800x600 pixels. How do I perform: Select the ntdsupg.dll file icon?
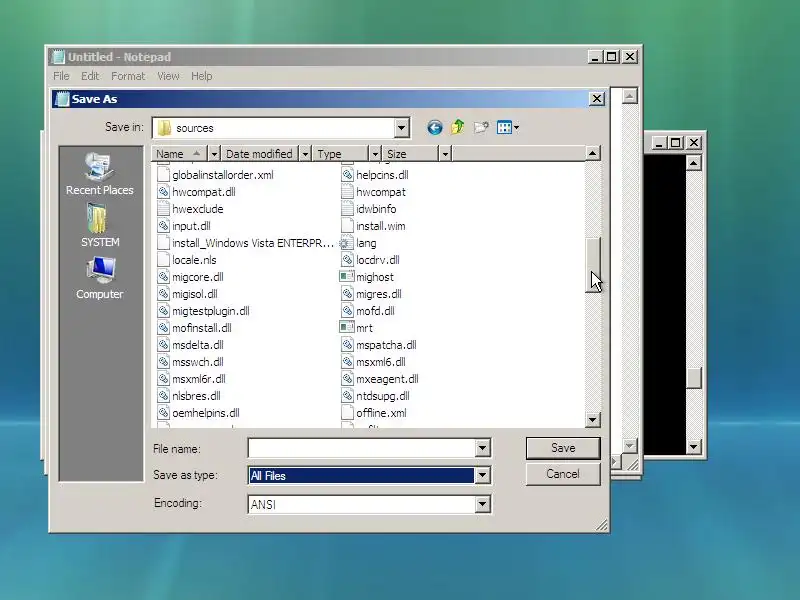[x=347, y=396]
